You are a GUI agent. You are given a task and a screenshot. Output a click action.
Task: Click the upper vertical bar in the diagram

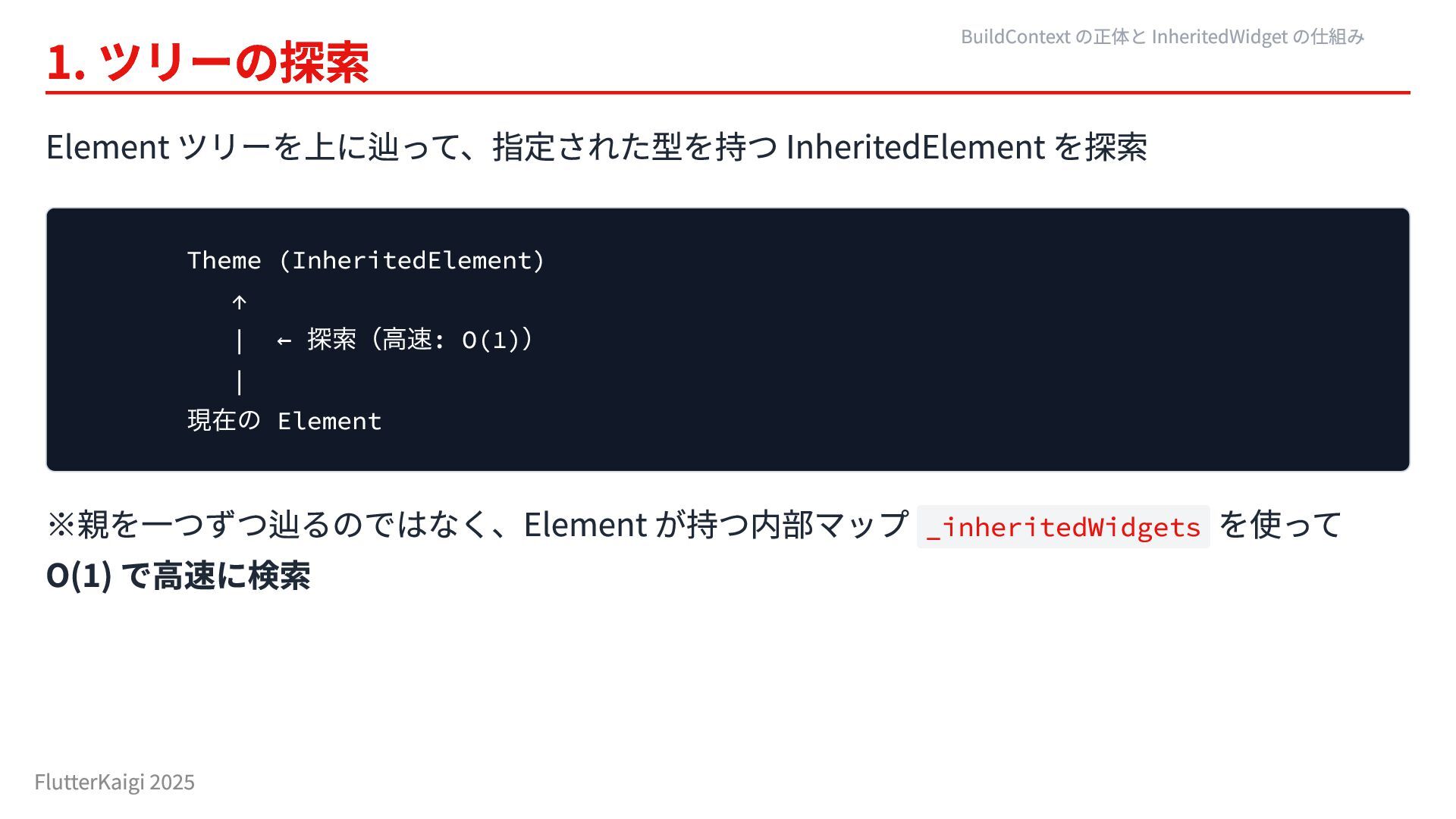(x=240, y=341)
